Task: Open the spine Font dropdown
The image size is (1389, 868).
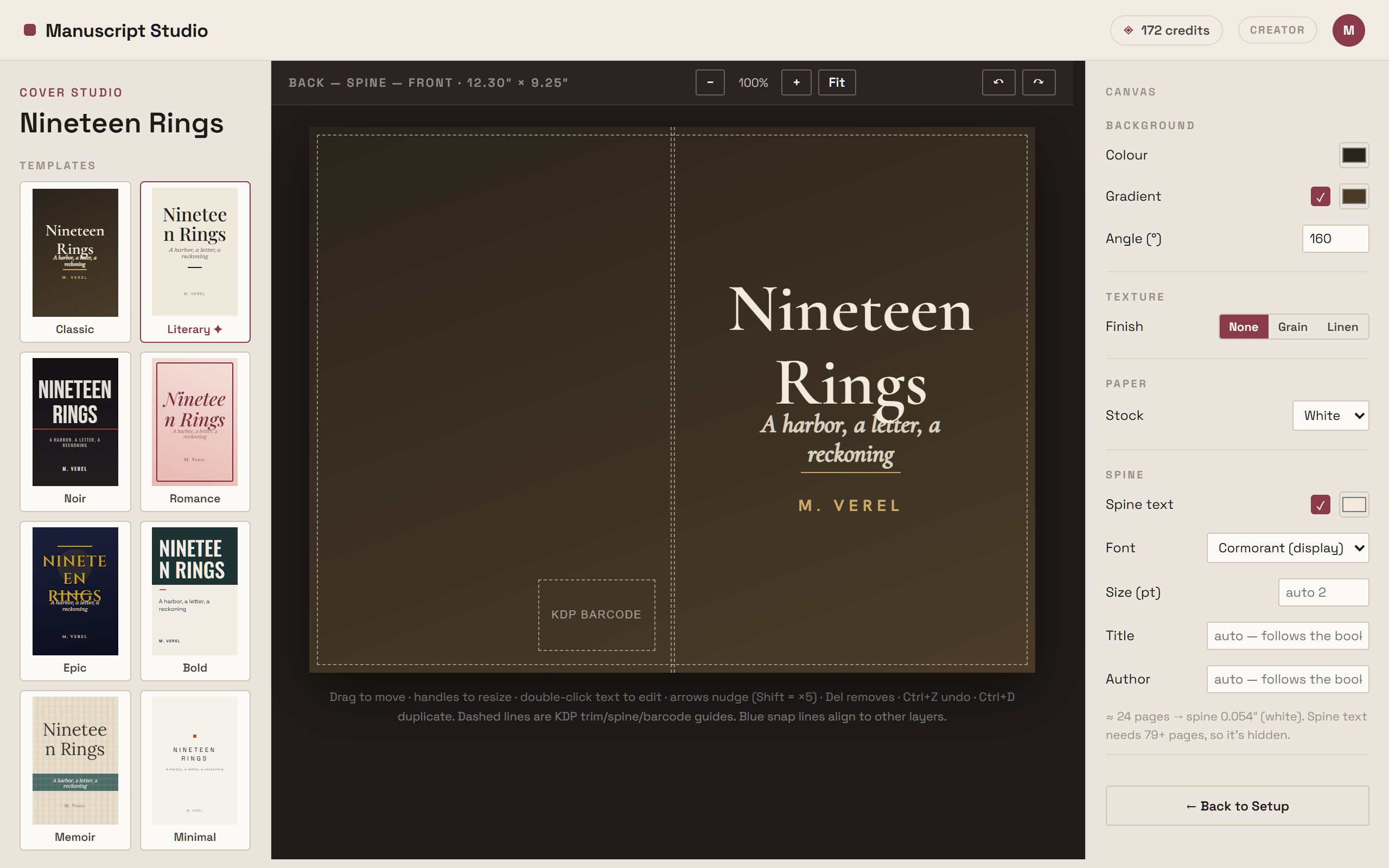Action: tap(1288, 548)
